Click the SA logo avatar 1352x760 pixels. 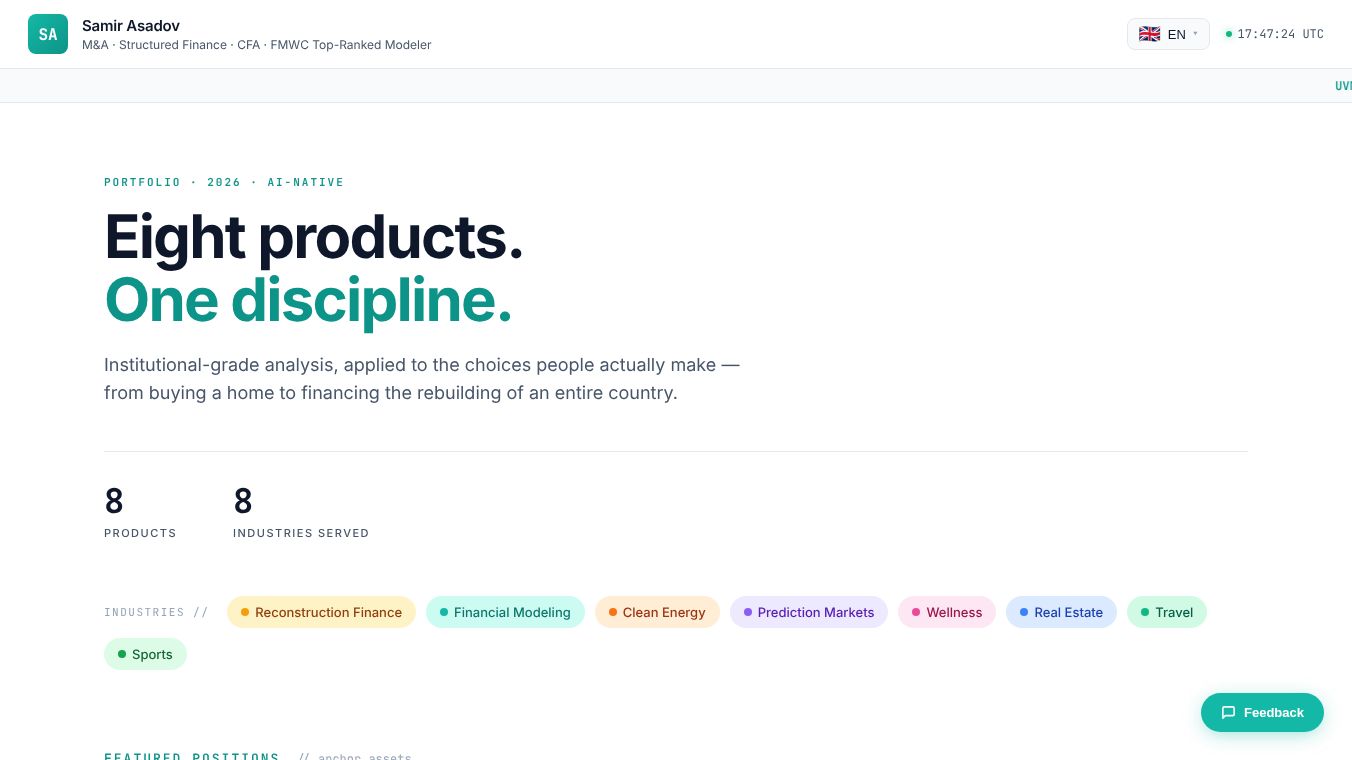coord(48,34)
